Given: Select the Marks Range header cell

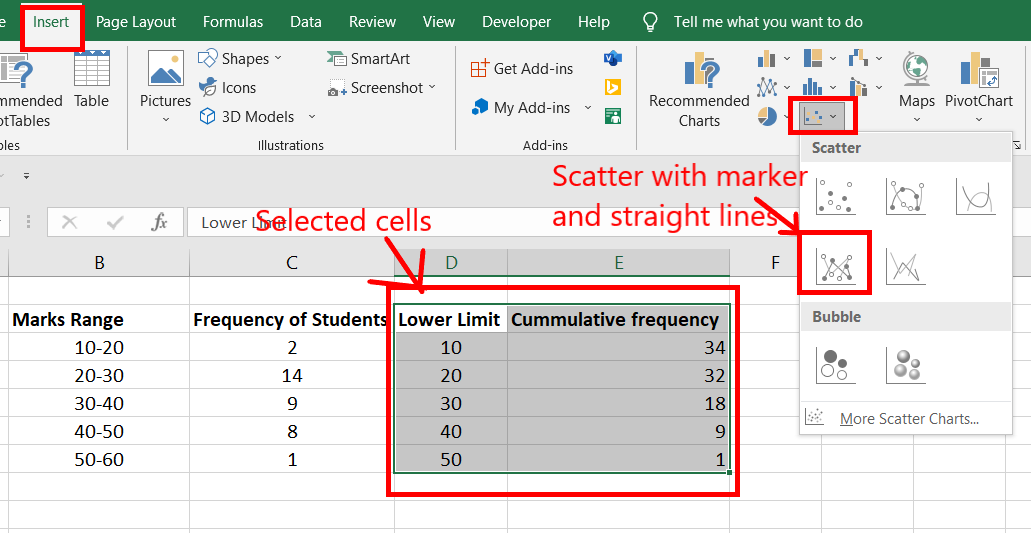Looking at the screenshot, I should click(x=99, y=319).
